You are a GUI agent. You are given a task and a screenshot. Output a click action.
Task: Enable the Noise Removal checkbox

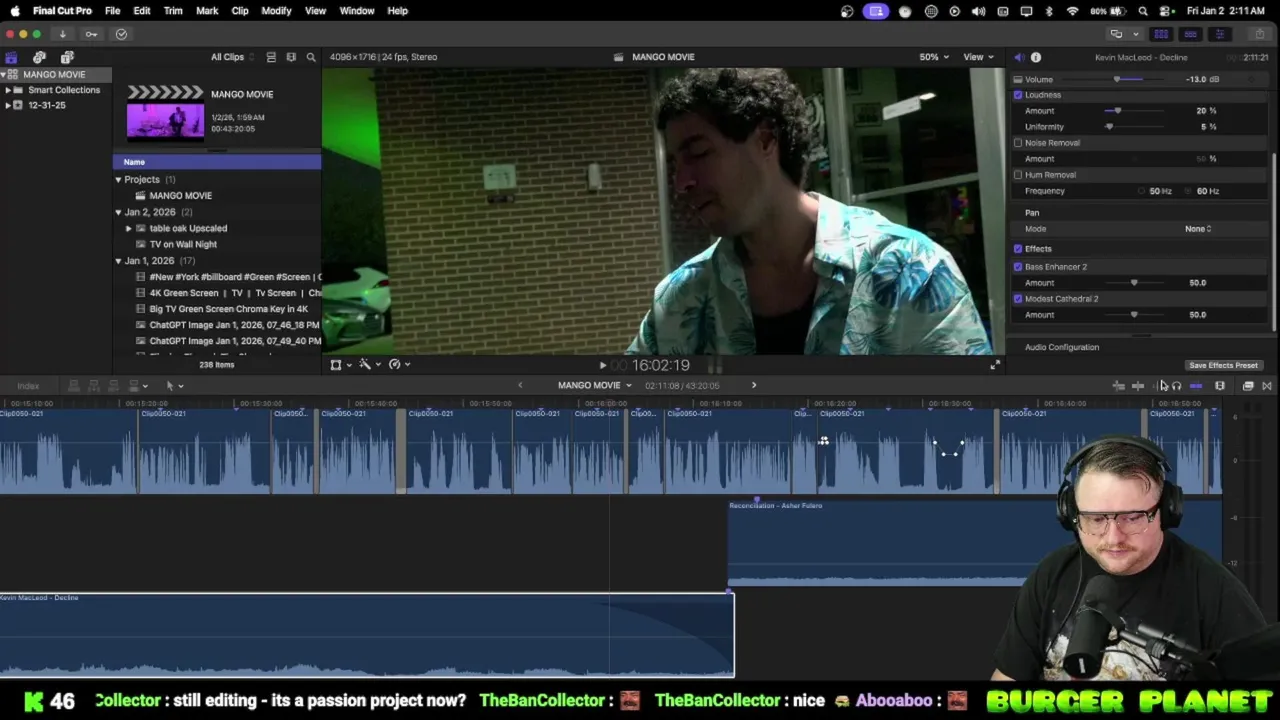click(x=1018, y=143)
